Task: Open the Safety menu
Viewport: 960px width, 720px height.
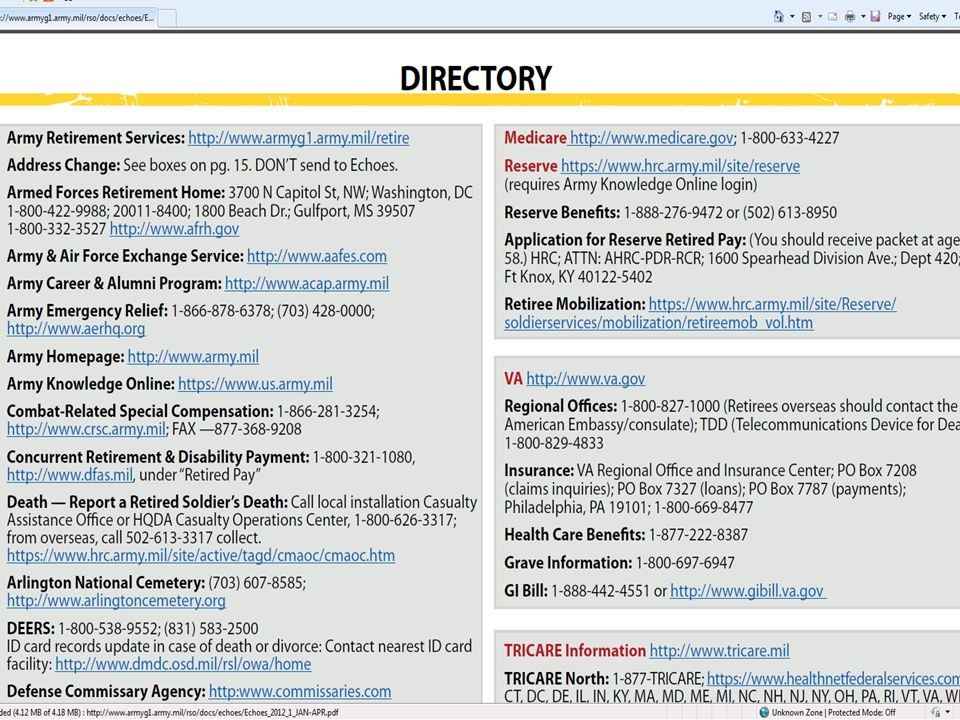Action: (x=932, y=17)
